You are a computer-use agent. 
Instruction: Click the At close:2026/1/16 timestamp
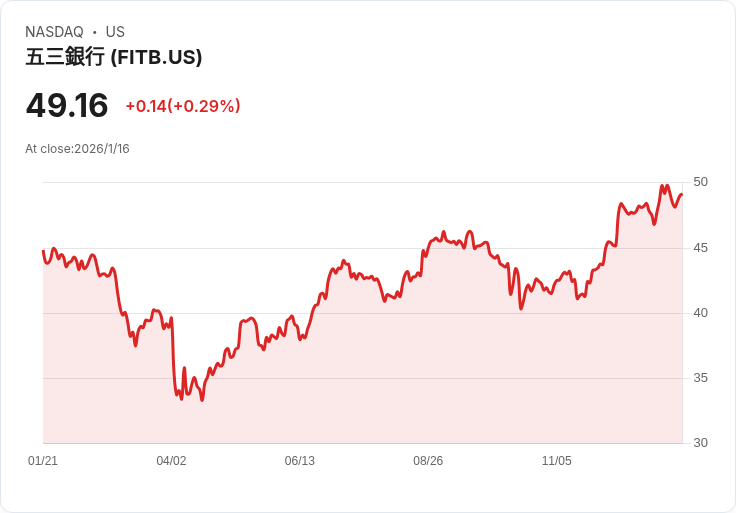pos(77,149)
